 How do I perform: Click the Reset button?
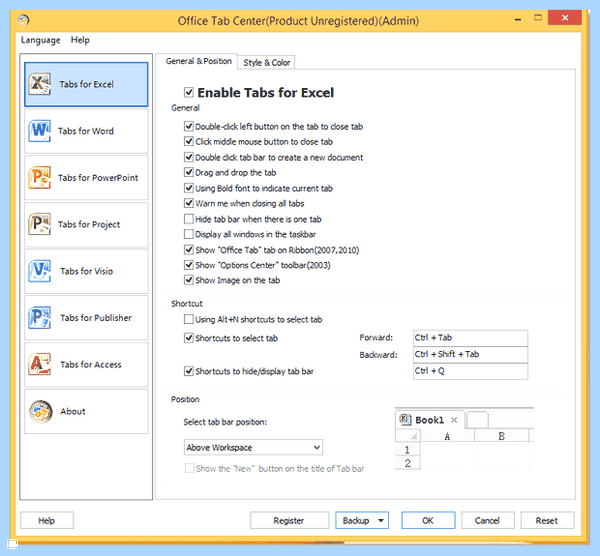[547, 520]
